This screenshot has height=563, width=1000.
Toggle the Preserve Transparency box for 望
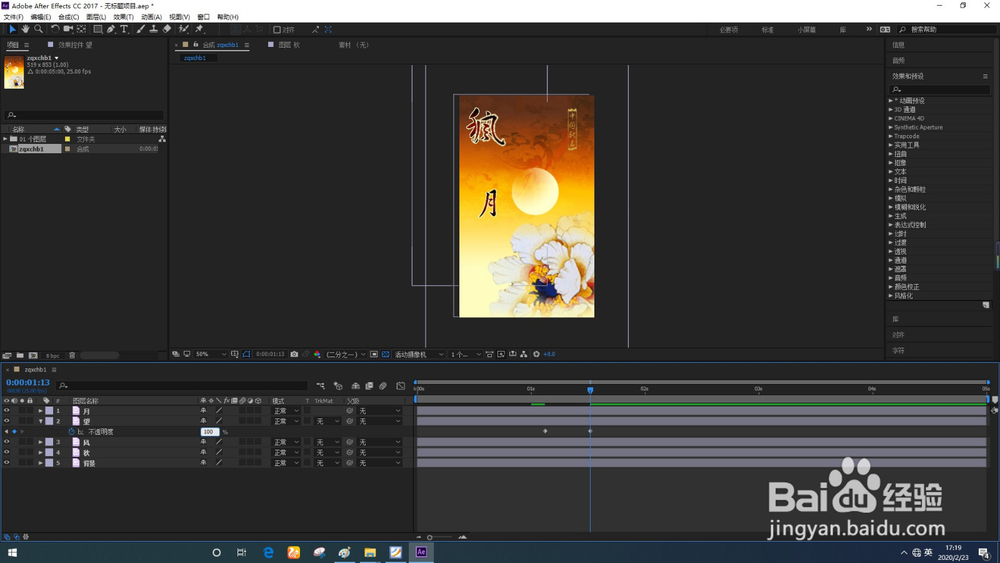click(x=309, y=421)
